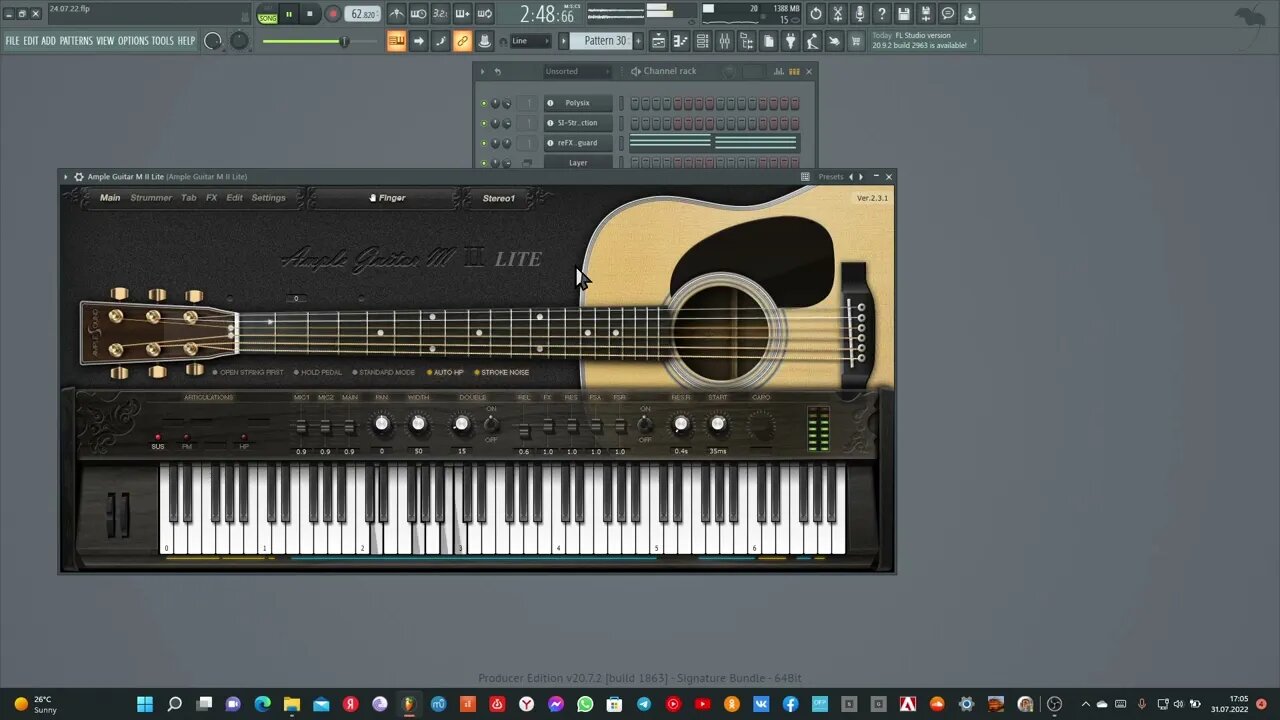1280x720 pixels.
Task: Pause playback in the transport bar
Action: coord(289,14)
